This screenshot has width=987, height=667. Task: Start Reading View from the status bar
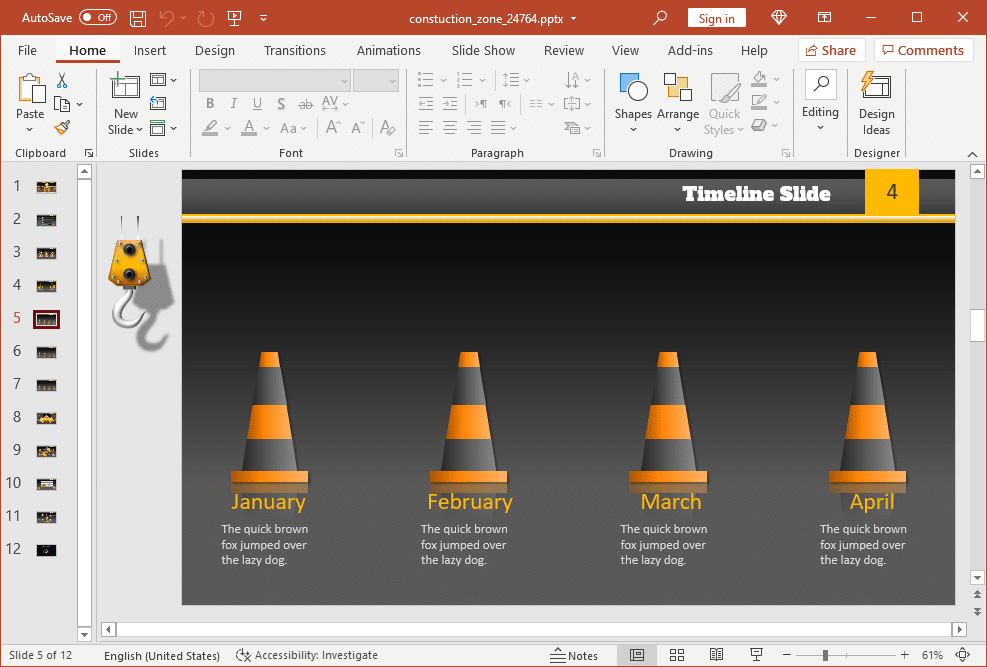coord(716,655)
